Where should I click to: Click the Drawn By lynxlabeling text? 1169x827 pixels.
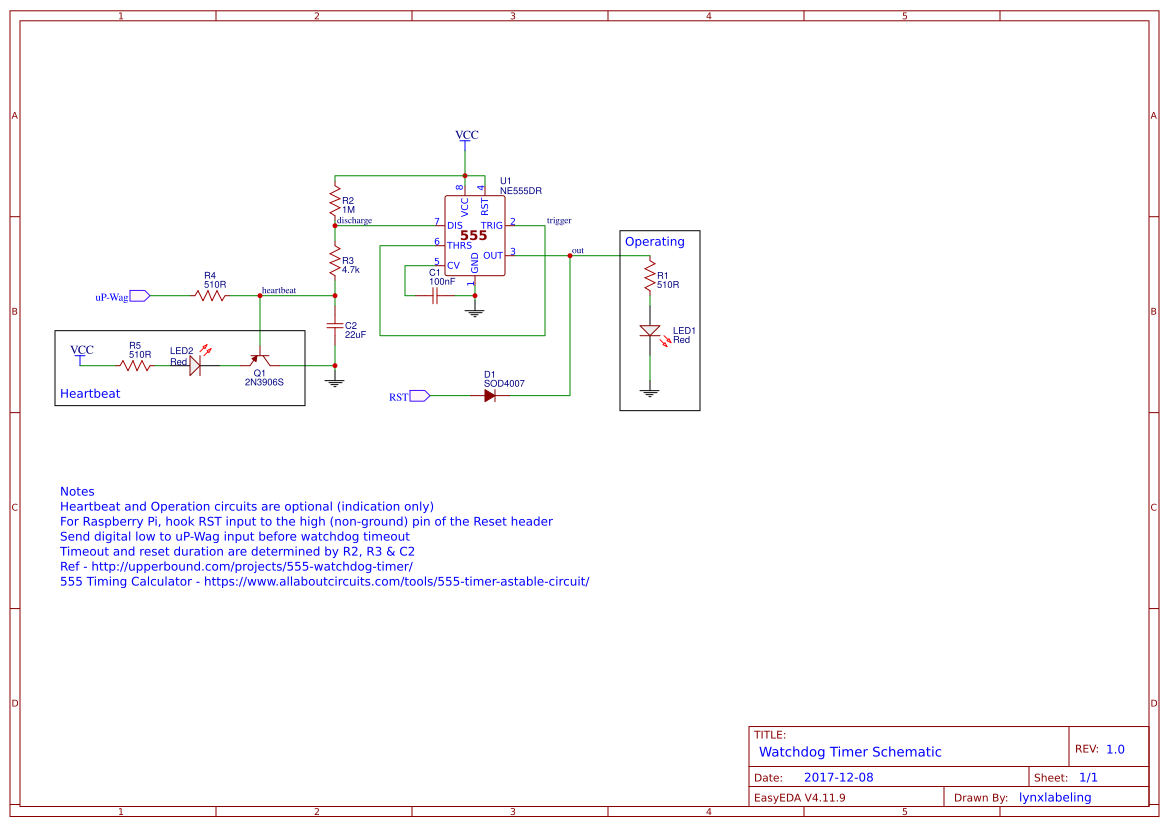click(x=1054, y=797)
